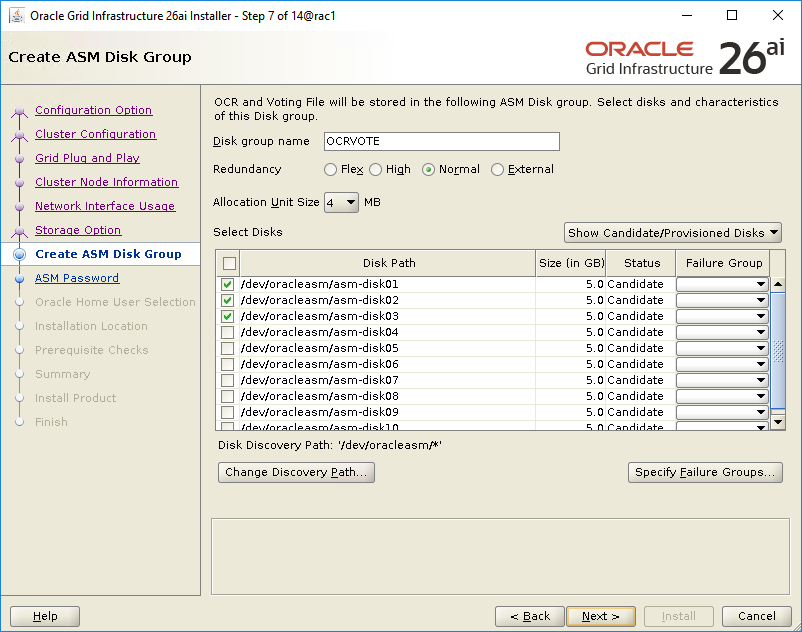
Task: Open Grid Plug and Play step
Action: tap(87, 158)
